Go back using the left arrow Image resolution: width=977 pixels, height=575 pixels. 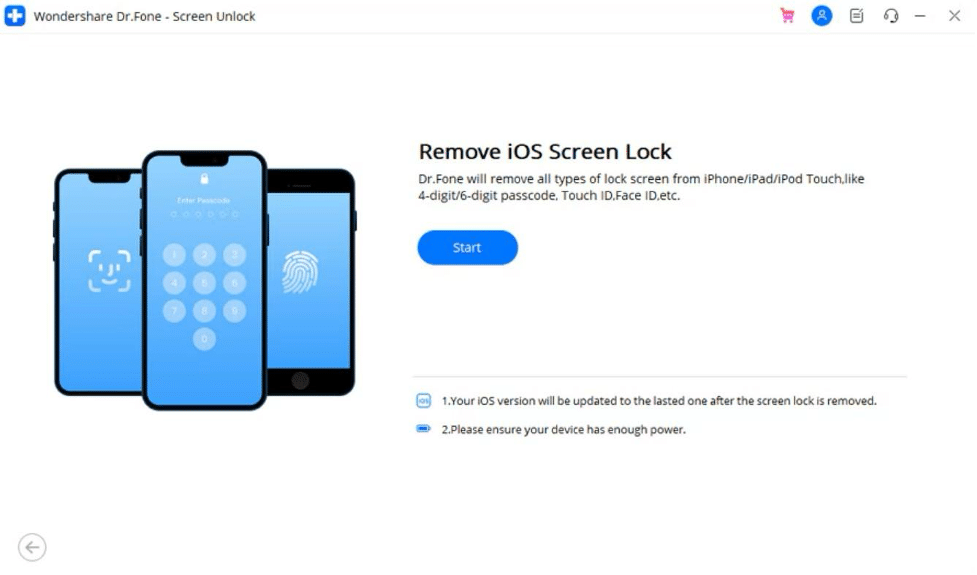(32, 548)
